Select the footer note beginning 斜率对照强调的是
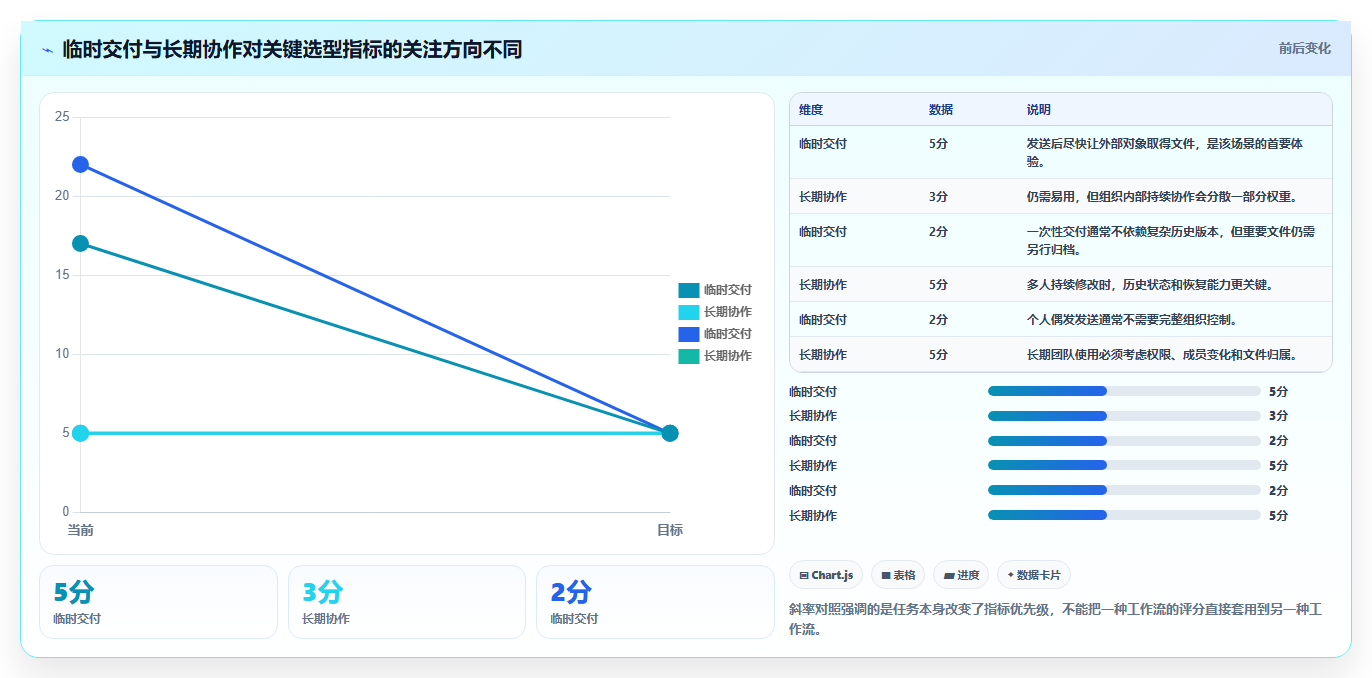Image resolution: width=1372 pixels, height=678 pixels. [x=1056, y=619]
